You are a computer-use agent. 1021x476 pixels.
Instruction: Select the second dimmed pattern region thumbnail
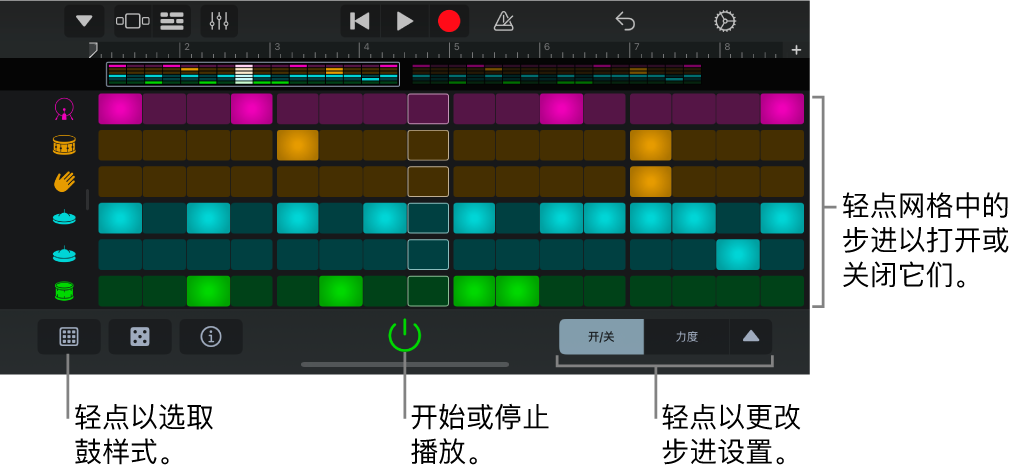click(x=557, y=74)
